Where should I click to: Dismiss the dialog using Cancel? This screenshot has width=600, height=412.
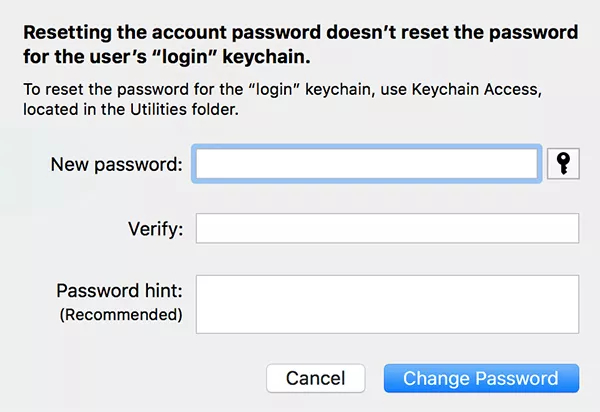(315, 378)
